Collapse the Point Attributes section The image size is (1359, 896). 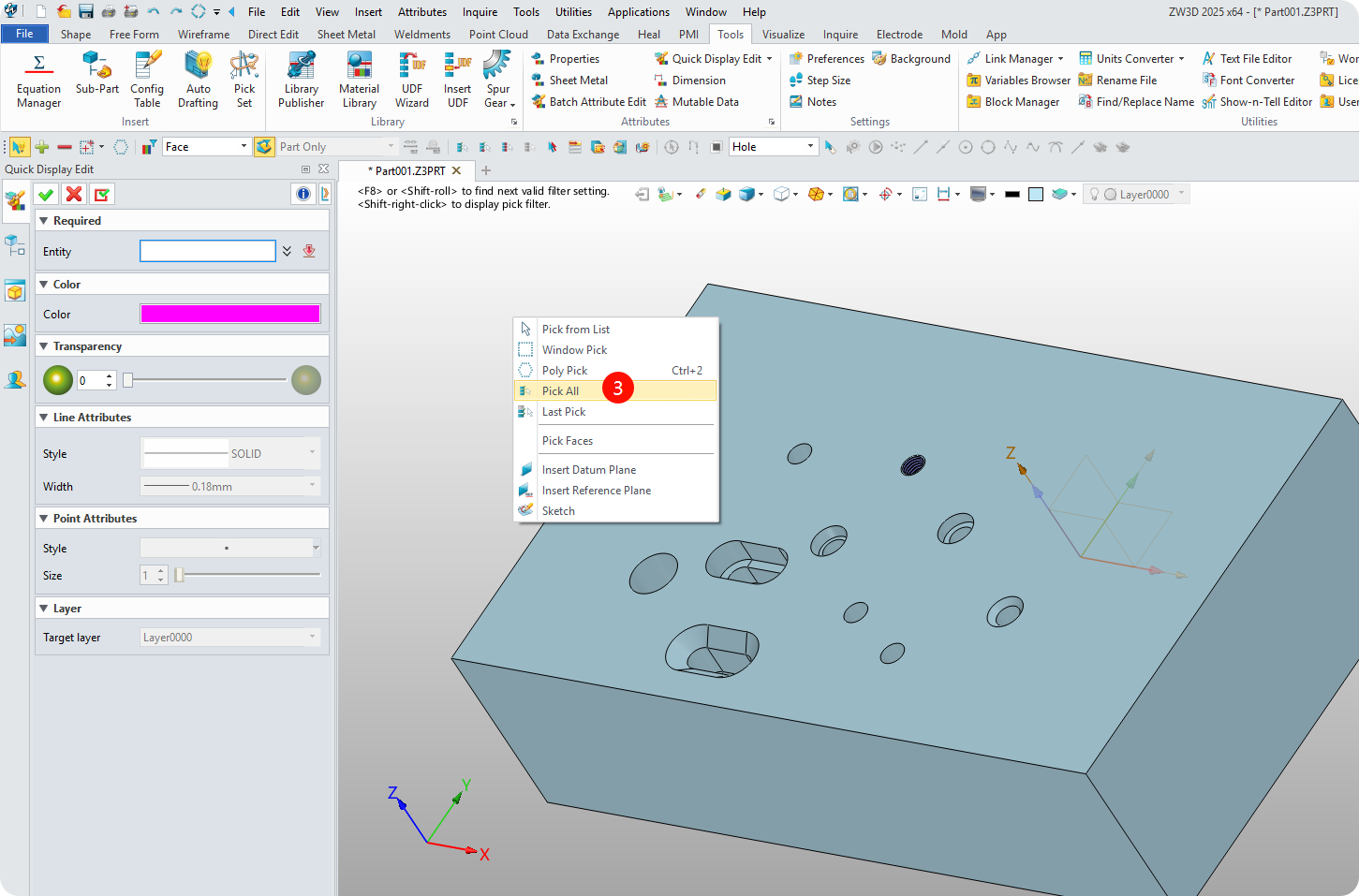click(44, 519)
